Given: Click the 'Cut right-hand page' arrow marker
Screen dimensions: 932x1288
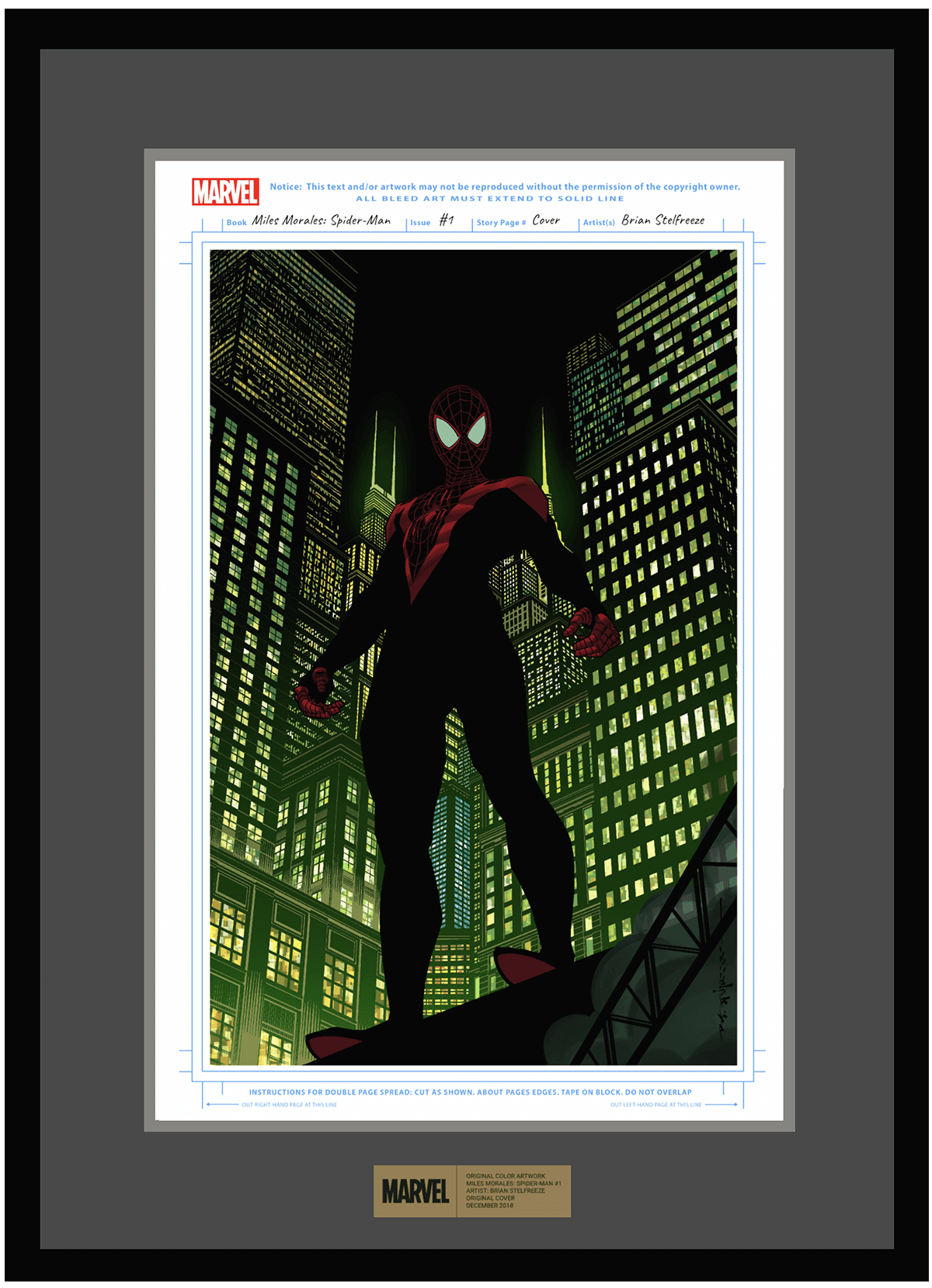Looking at the screenshot, I should coord(222,1104).
